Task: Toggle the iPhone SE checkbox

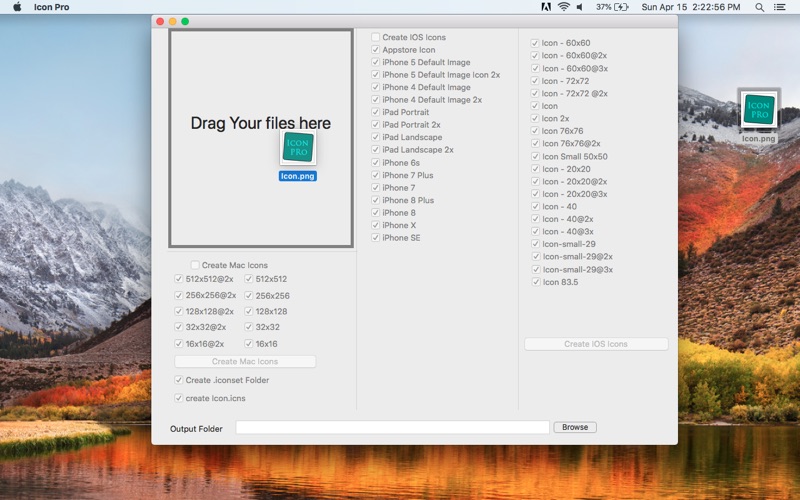Action: tap(376, 237)
